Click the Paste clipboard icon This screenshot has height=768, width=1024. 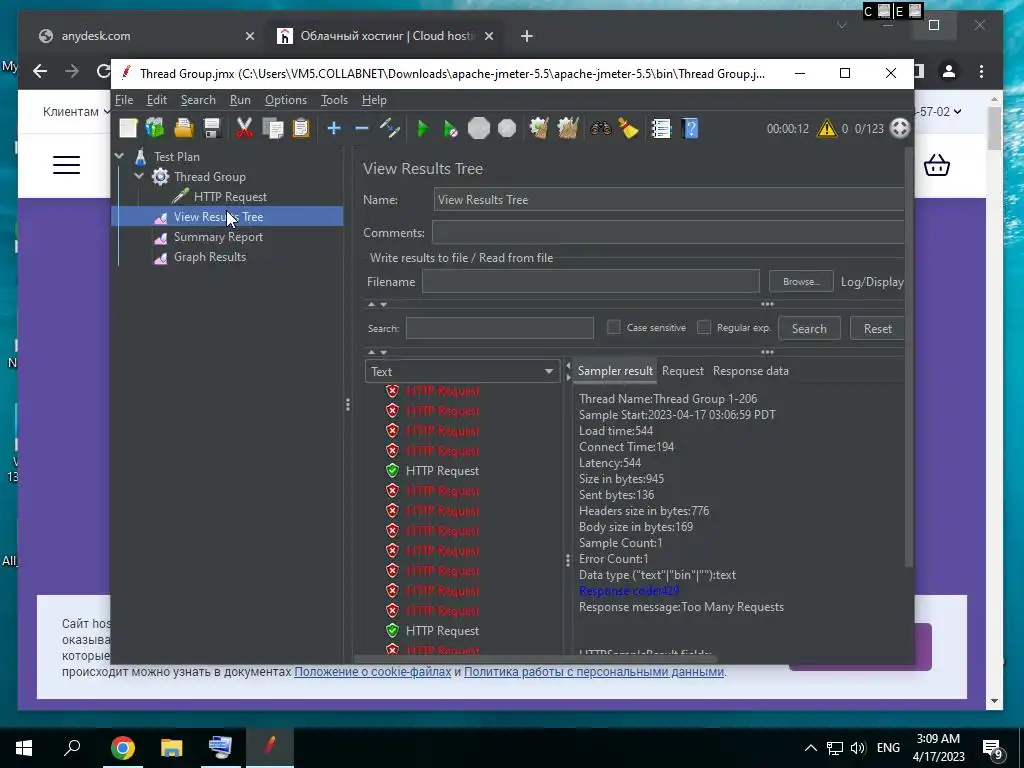tap(300, 128)
